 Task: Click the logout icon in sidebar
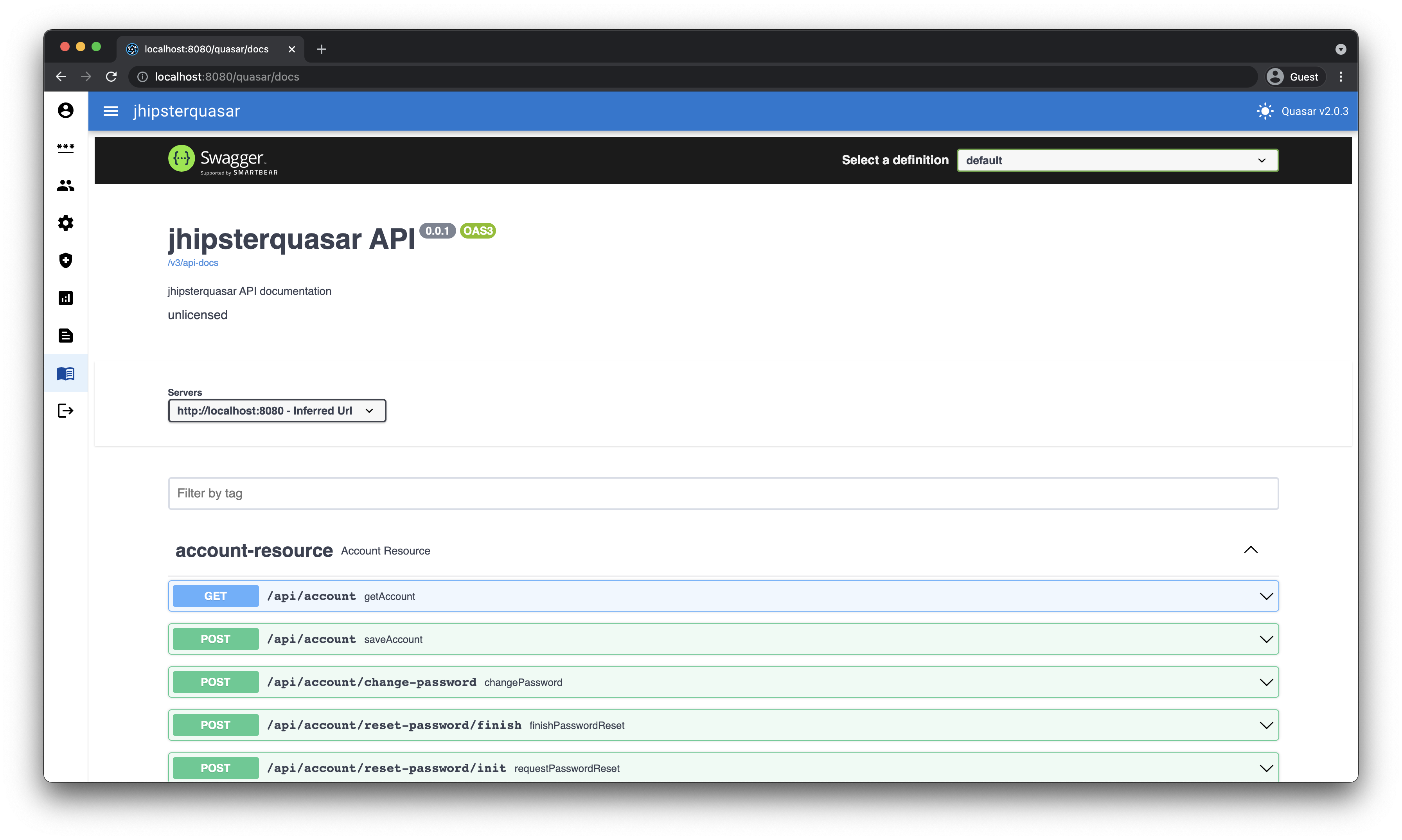click(x=66, y=410)
